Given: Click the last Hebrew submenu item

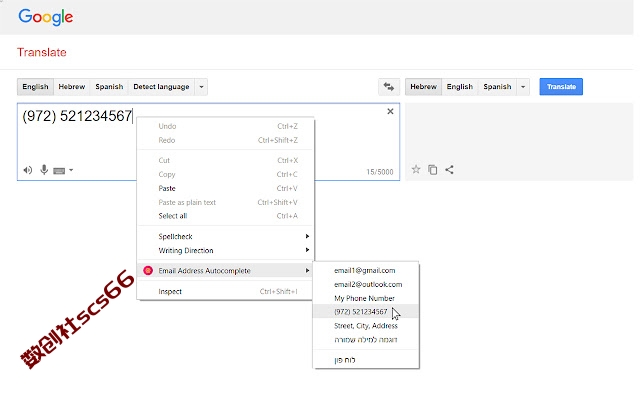Looking at the screenshot, I should [366, 360].
